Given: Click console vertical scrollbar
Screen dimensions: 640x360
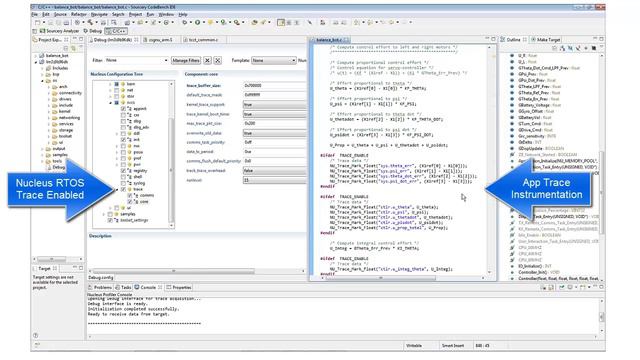Looking at the screenshot, I should coord(602,316).
